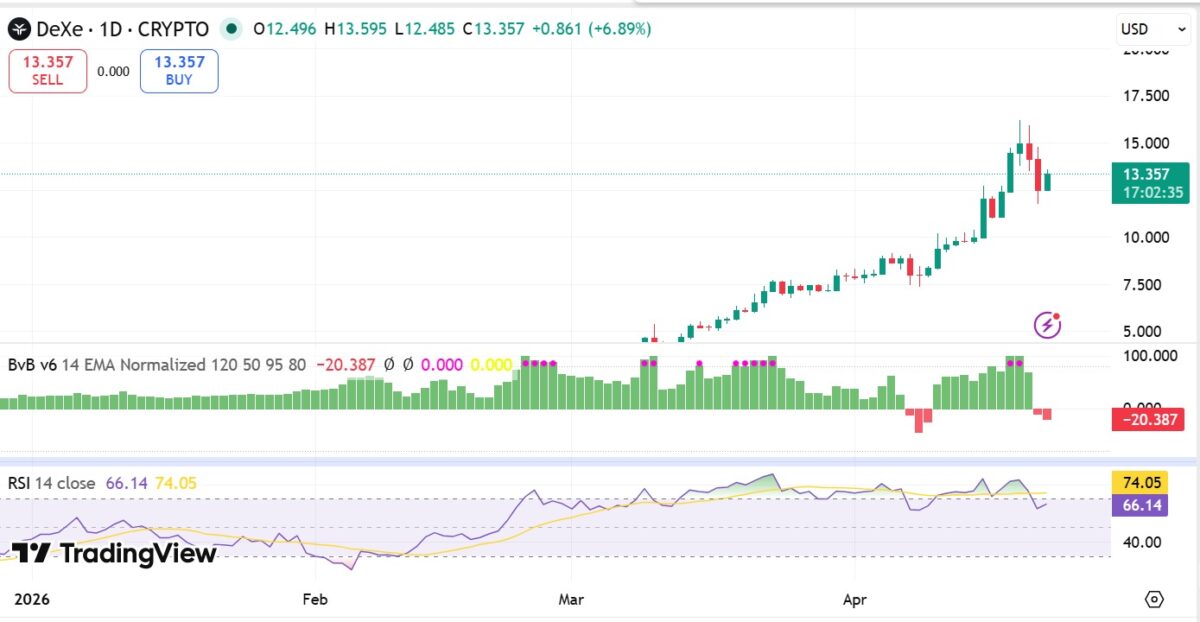Click the green market status dot
This screenshot has height=622, width=1200.
click(x=231, y=30)
